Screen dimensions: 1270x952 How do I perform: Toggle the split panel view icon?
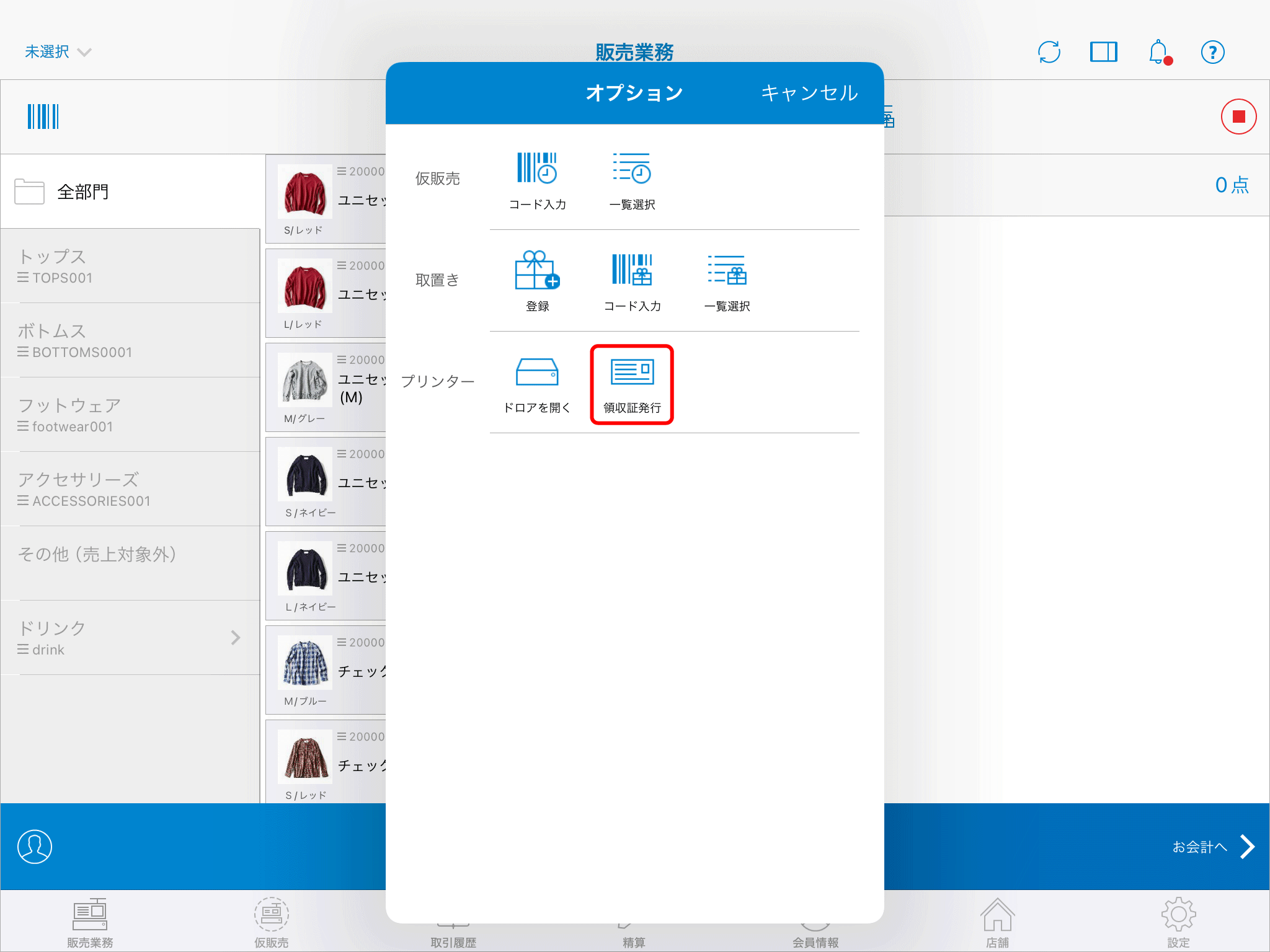click(1104, 52)
